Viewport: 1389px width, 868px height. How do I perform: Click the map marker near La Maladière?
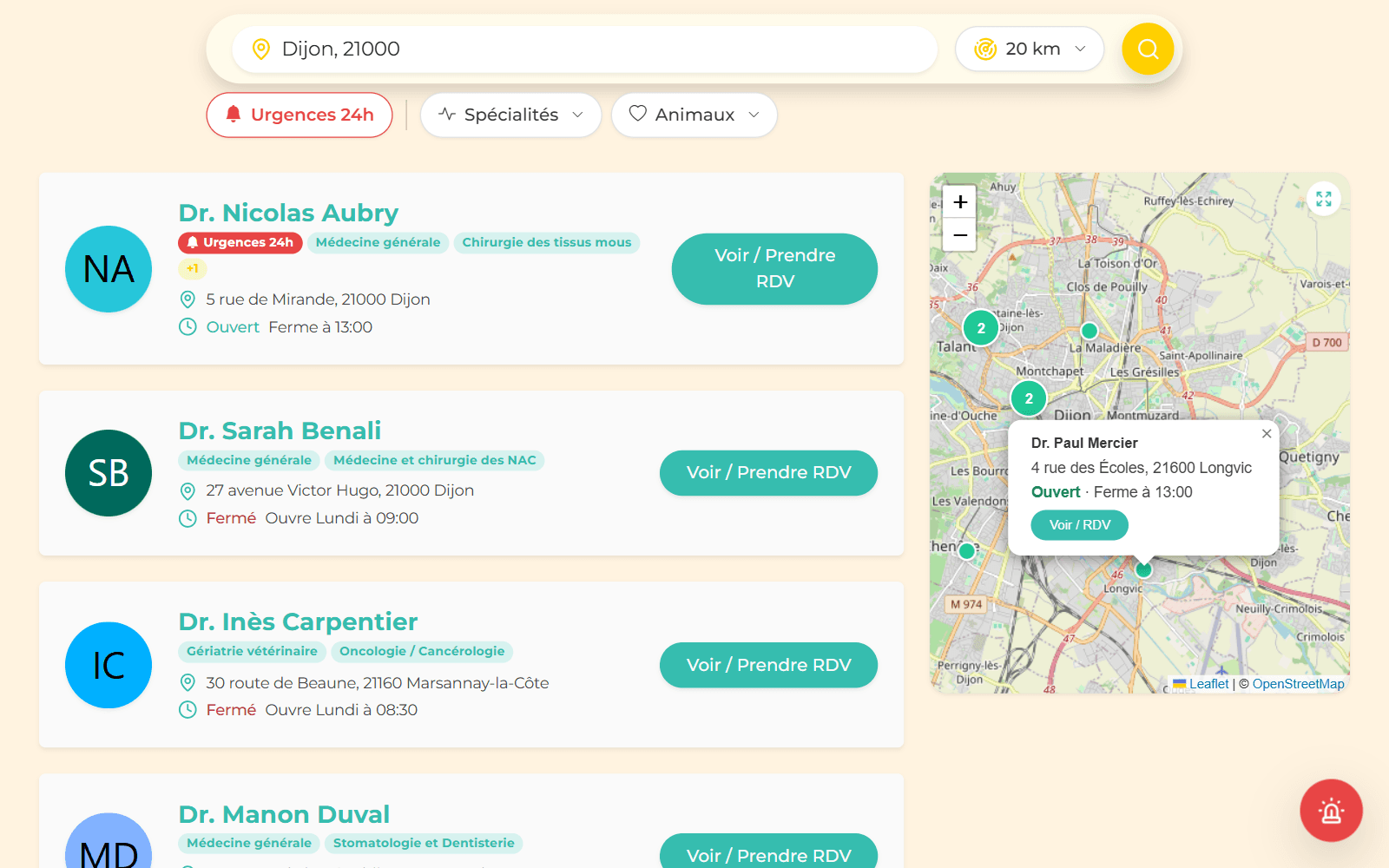(x=1089, y=331)
